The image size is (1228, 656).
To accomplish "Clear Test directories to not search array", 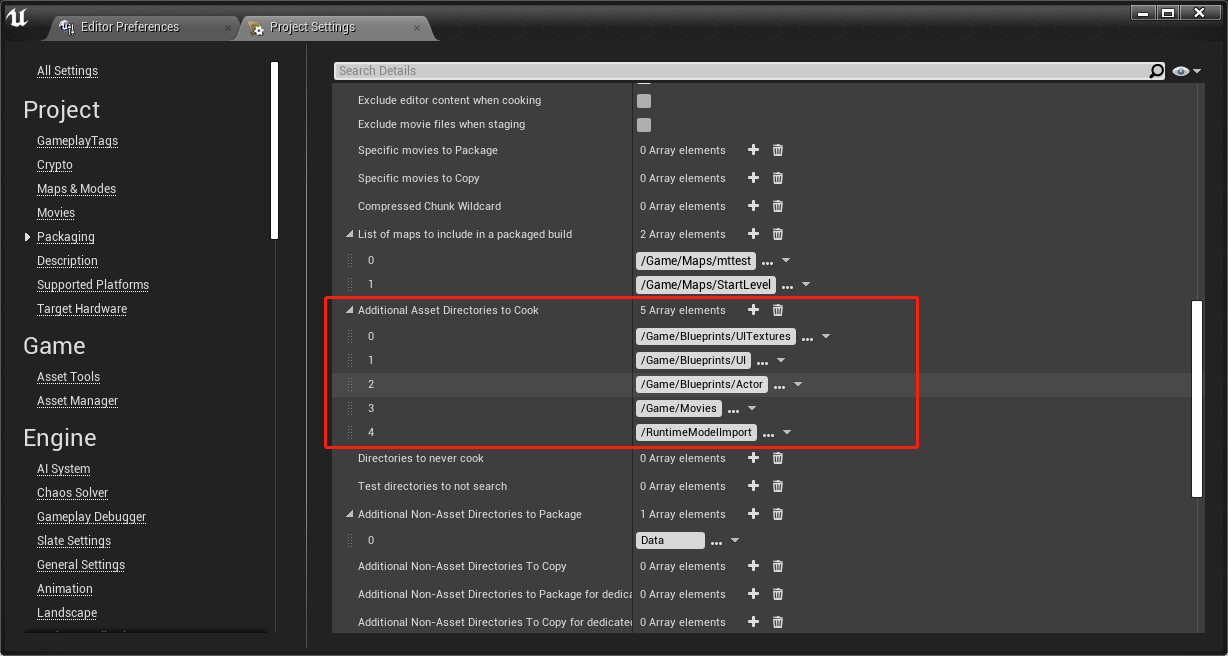I will (778, 486).
